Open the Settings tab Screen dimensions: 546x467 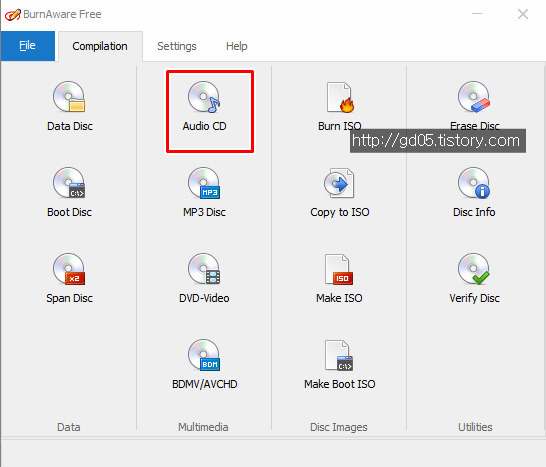[x=177, y=46]
